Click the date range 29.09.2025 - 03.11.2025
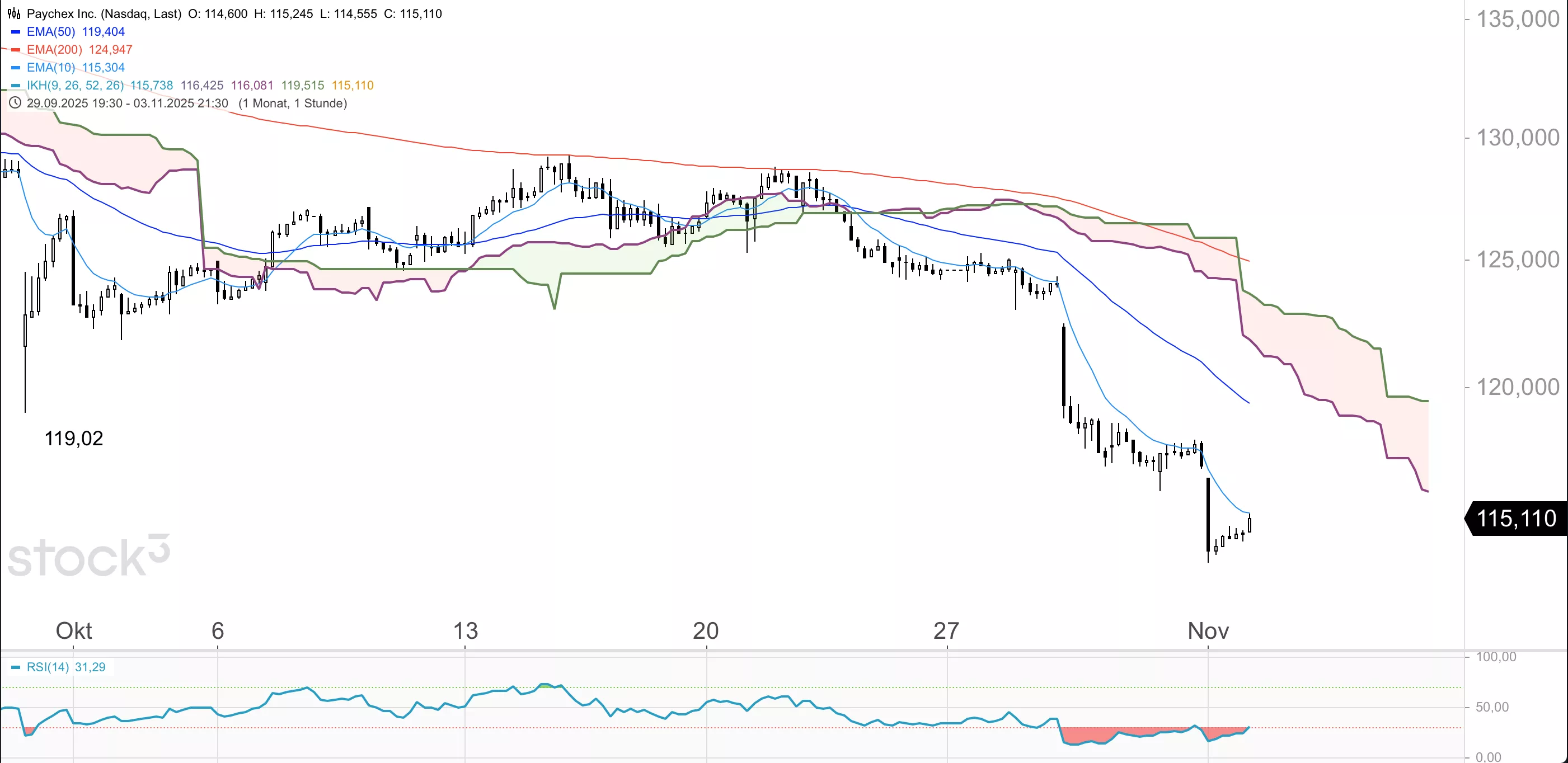 [x=128, y=103]
